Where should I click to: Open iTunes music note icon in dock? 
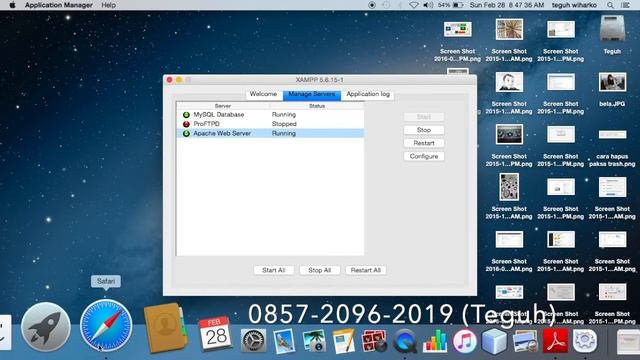(x=464, y=341)
